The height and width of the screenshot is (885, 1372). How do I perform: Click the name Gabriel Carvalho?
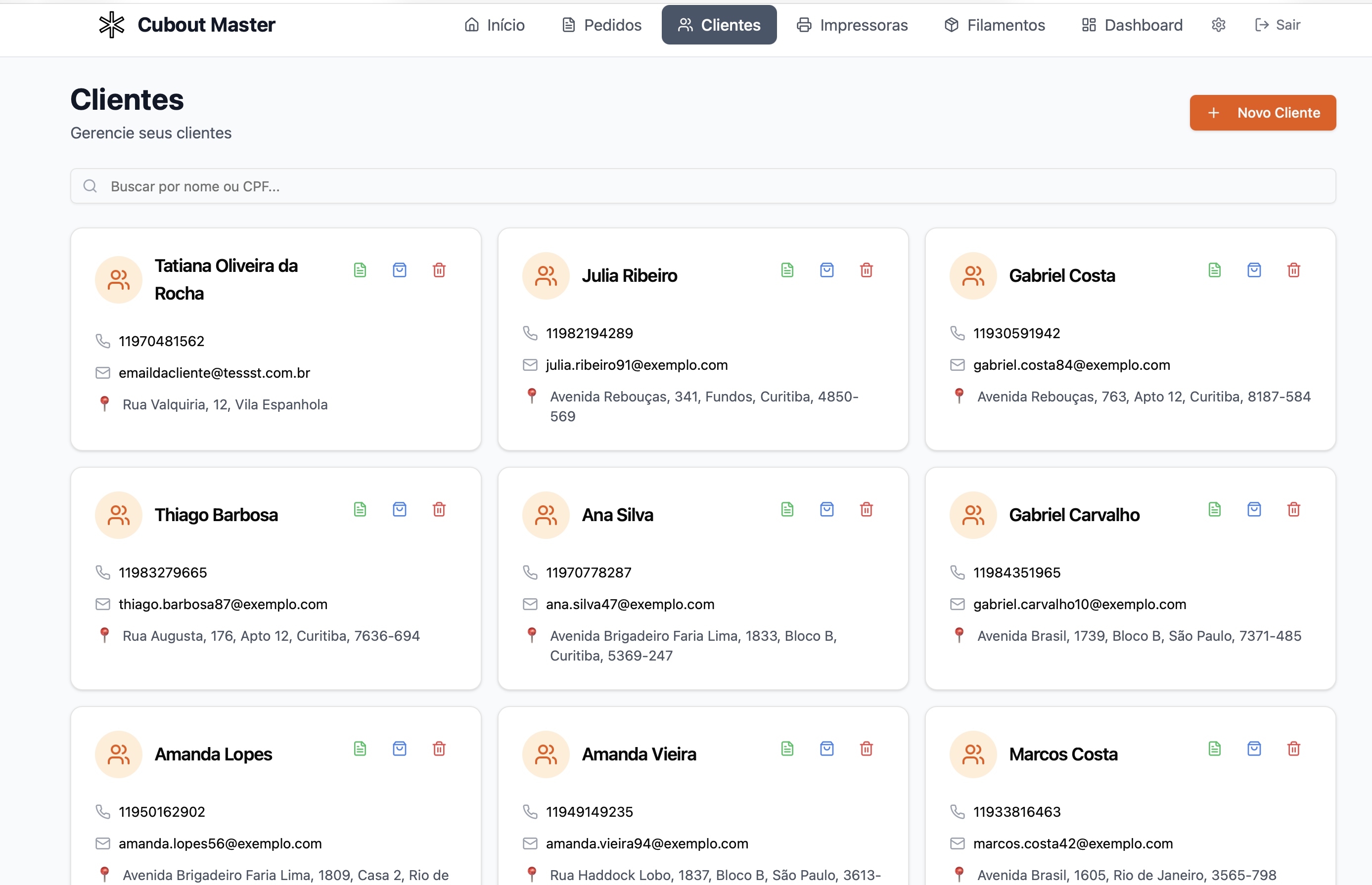coord(1074,515)
